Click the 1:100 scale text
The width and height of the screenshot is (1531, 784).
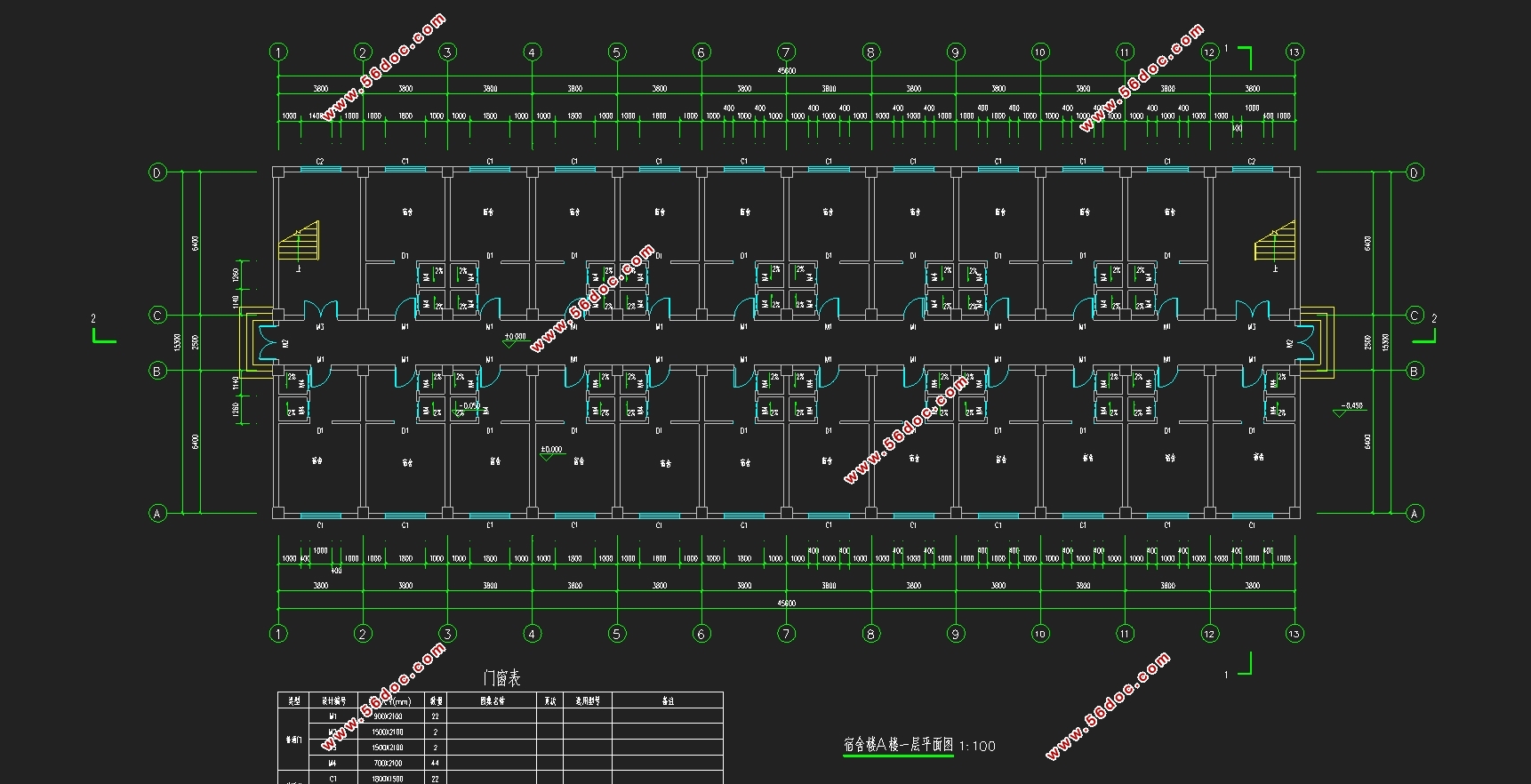(978, 747)
